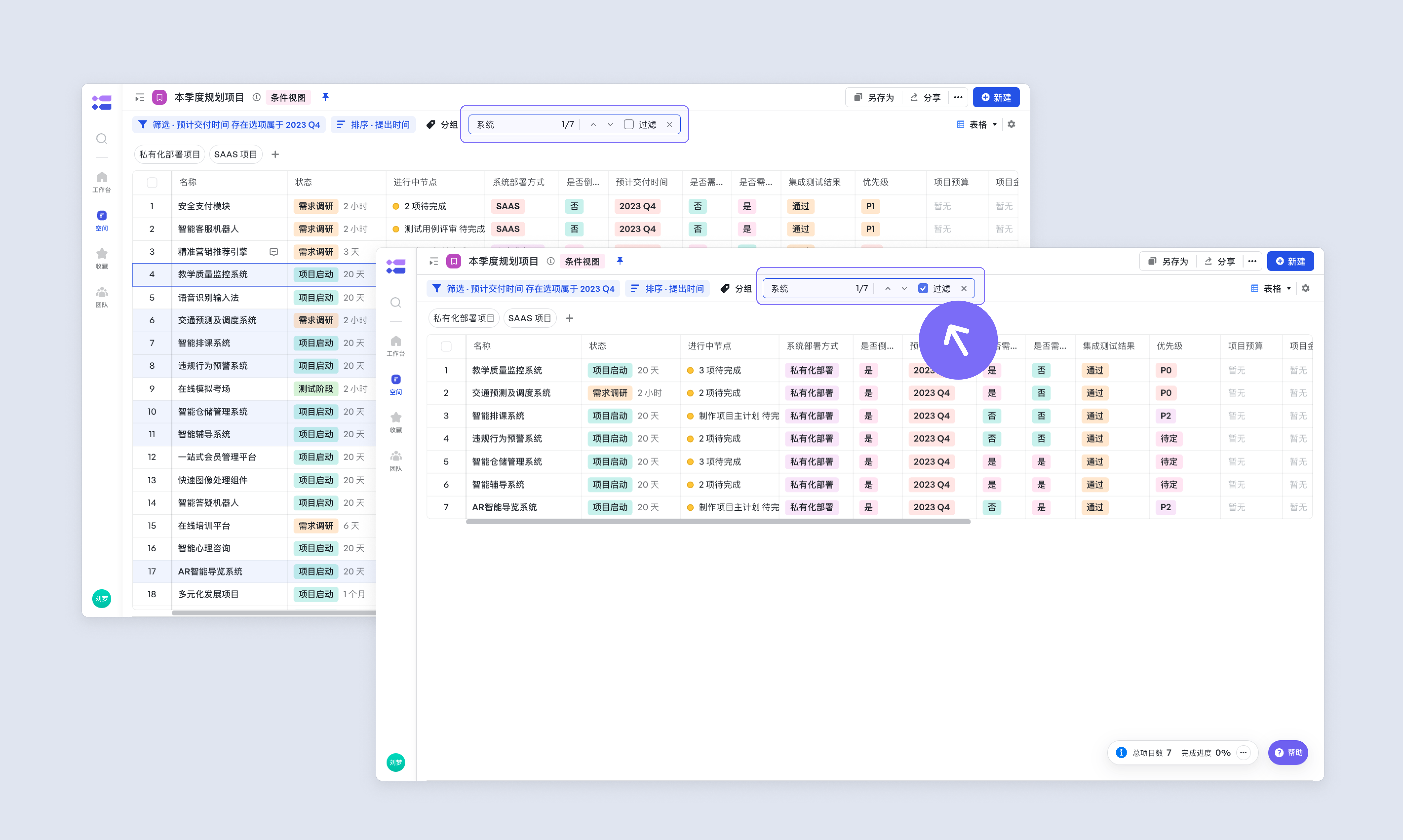Go to previous search match in back window
Viewport: 1403px width, 840px height.
593,125
